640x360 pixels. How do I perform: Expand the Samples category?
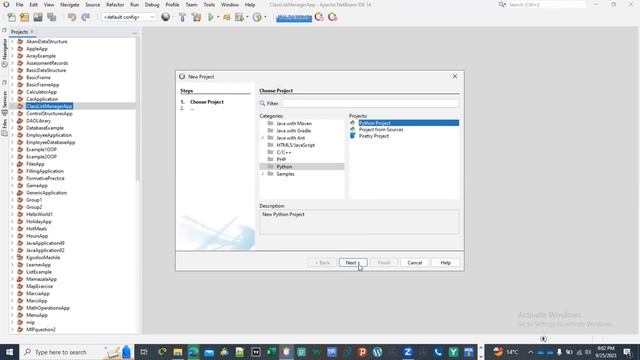(x=263, y=174)
